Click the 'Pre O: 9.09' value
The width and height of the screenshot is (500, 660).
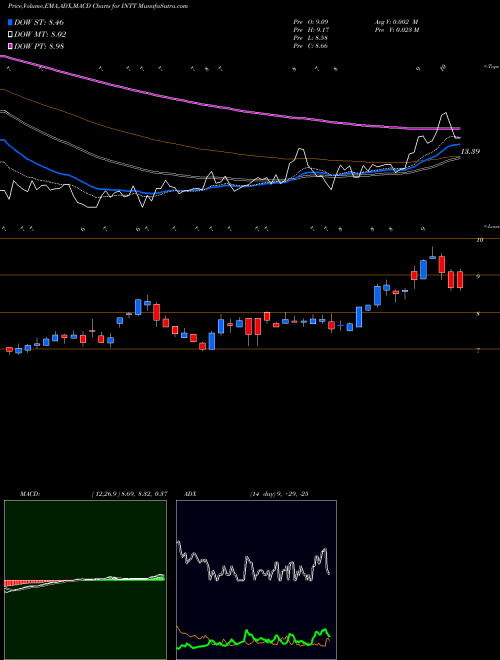tap(311, 22)
